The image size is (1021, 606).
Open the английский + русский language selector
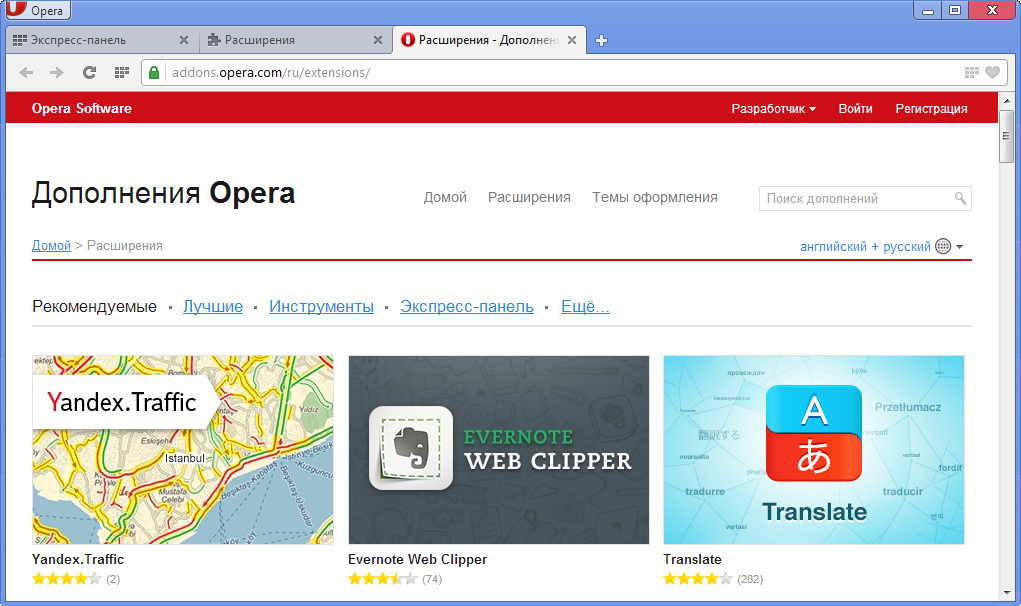pos(880,246)
